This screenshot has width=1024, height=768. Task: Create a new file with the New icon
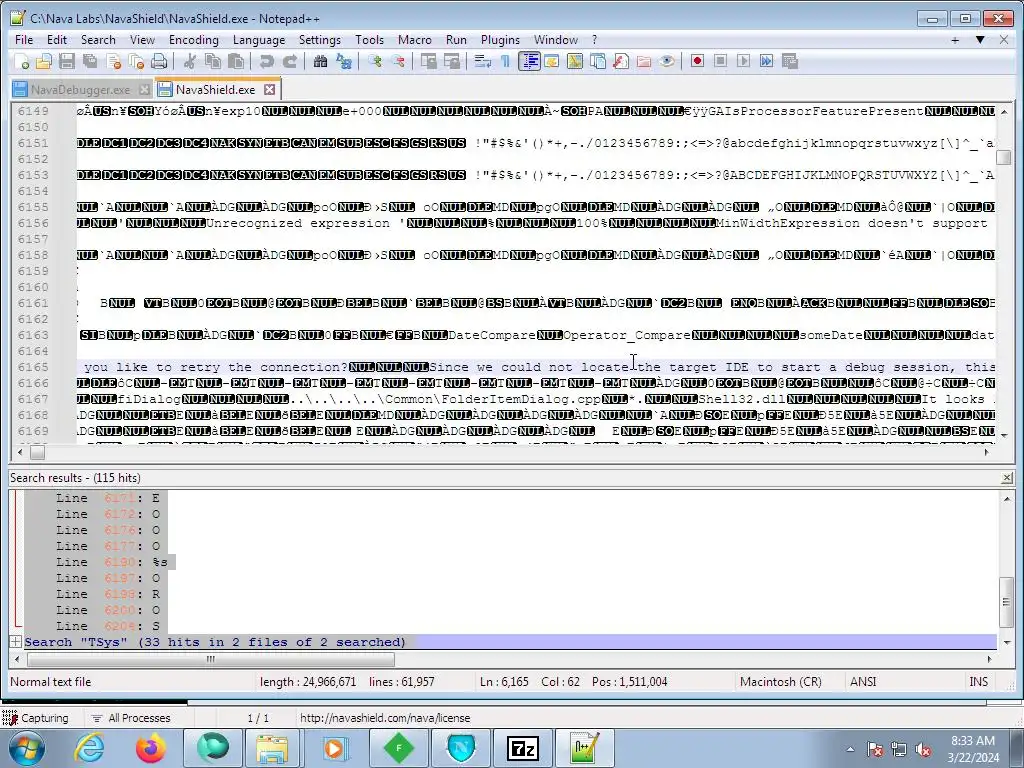(x=22, y=61)
